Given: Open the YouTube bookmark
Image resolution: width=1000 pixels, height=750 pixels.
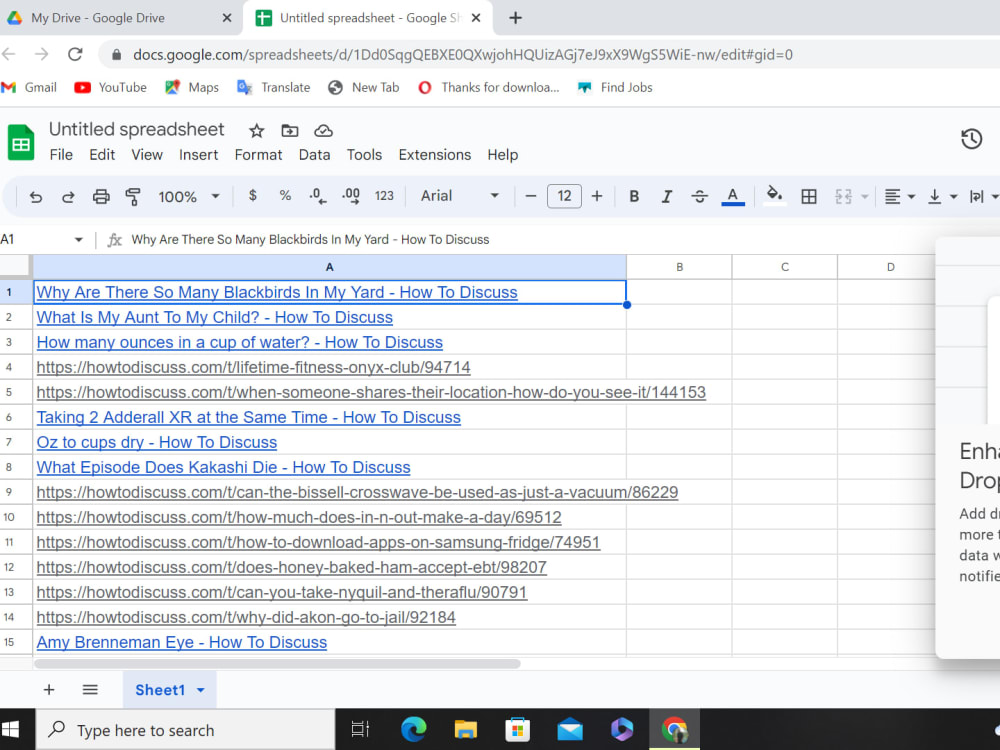Looking at the screenshot, I should pos(110,87).
